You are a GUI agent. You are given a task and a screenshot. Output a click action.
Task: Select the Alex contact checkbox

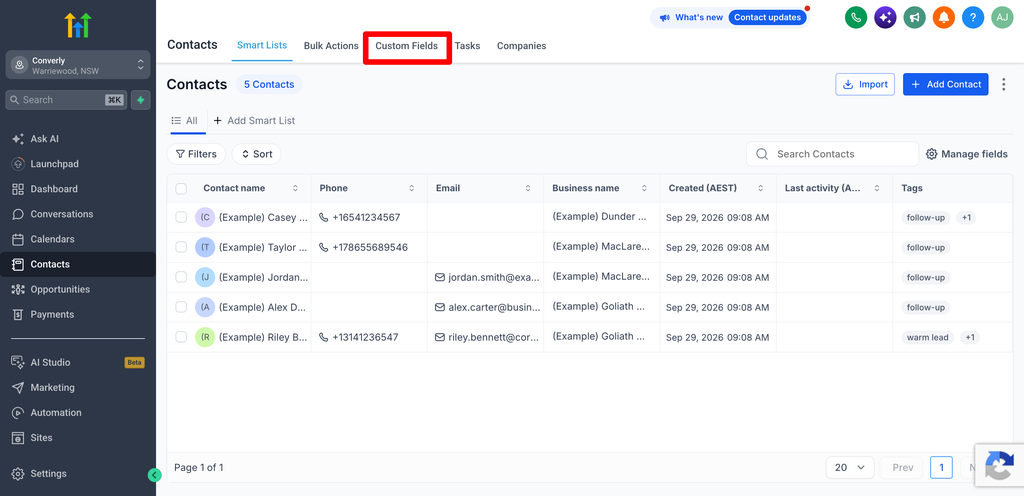click(181, 307)
